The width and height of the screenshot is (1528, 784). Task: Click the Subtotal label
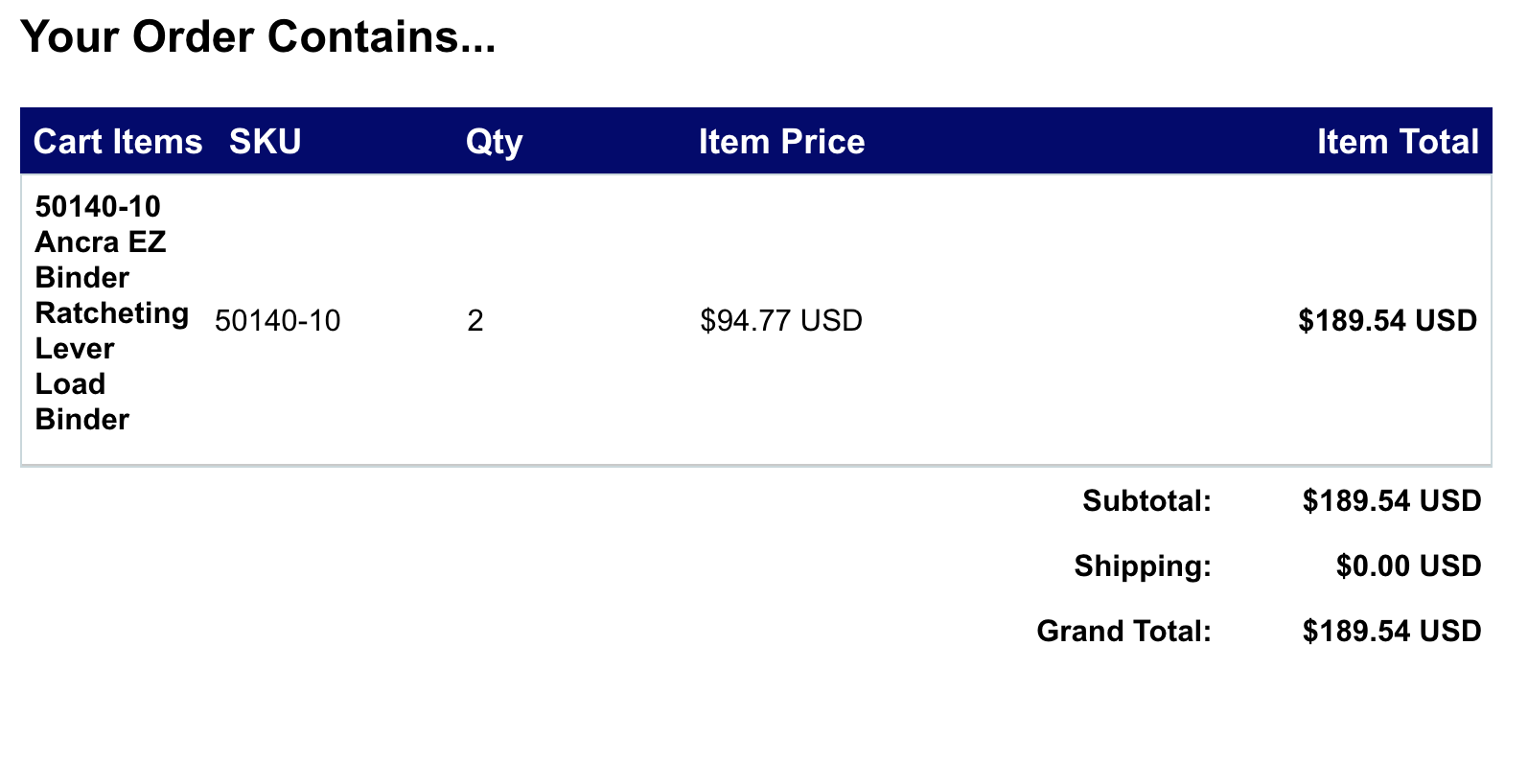(x=1146, y=500)
